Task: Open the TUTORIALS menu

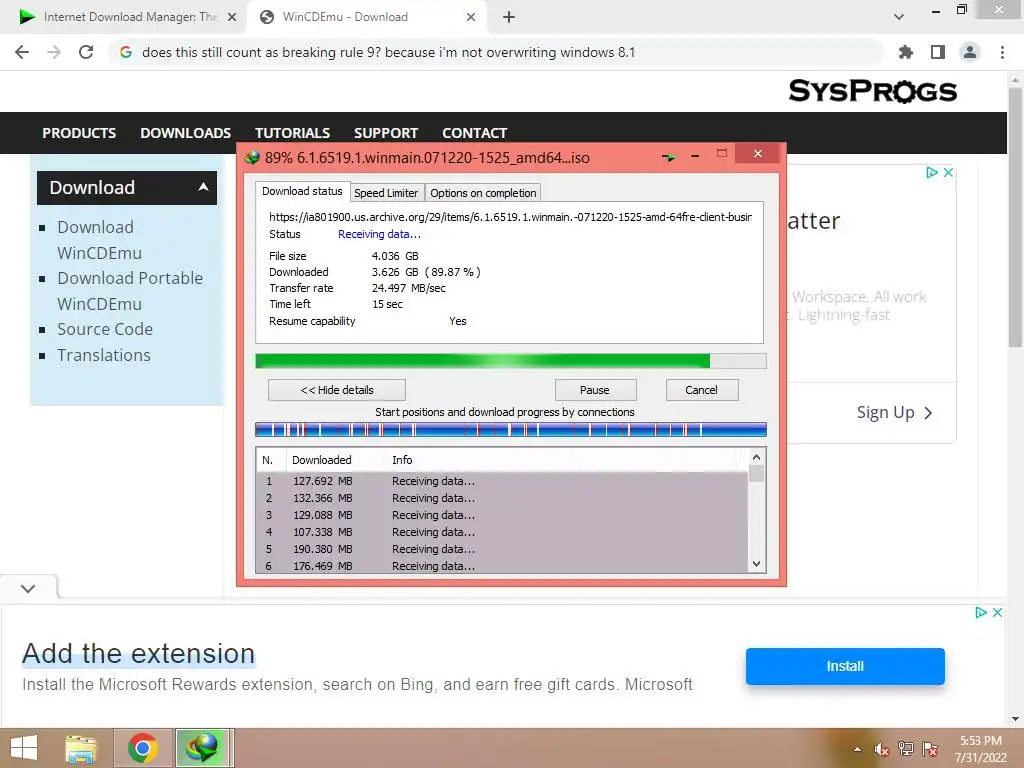Action: (x=292, y=133)
